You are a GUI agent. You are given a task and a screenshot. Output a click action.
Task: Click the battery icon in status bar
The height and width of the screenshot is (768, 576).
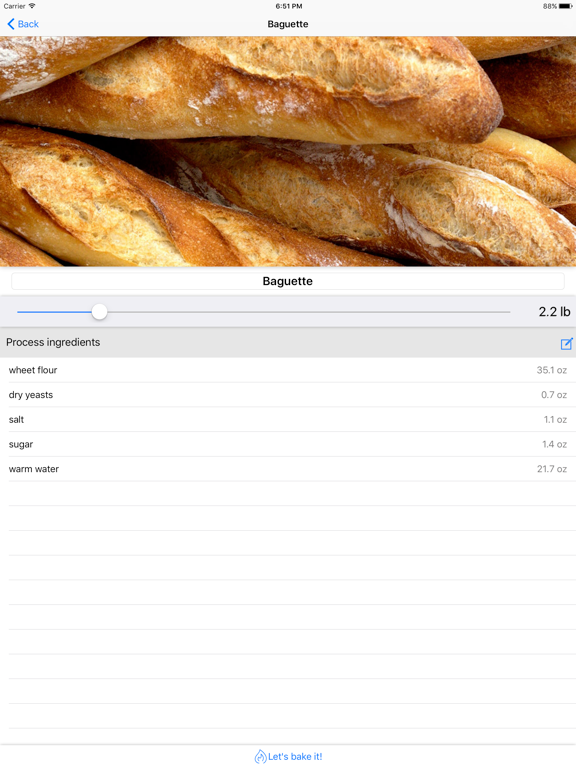coord(565,6)
